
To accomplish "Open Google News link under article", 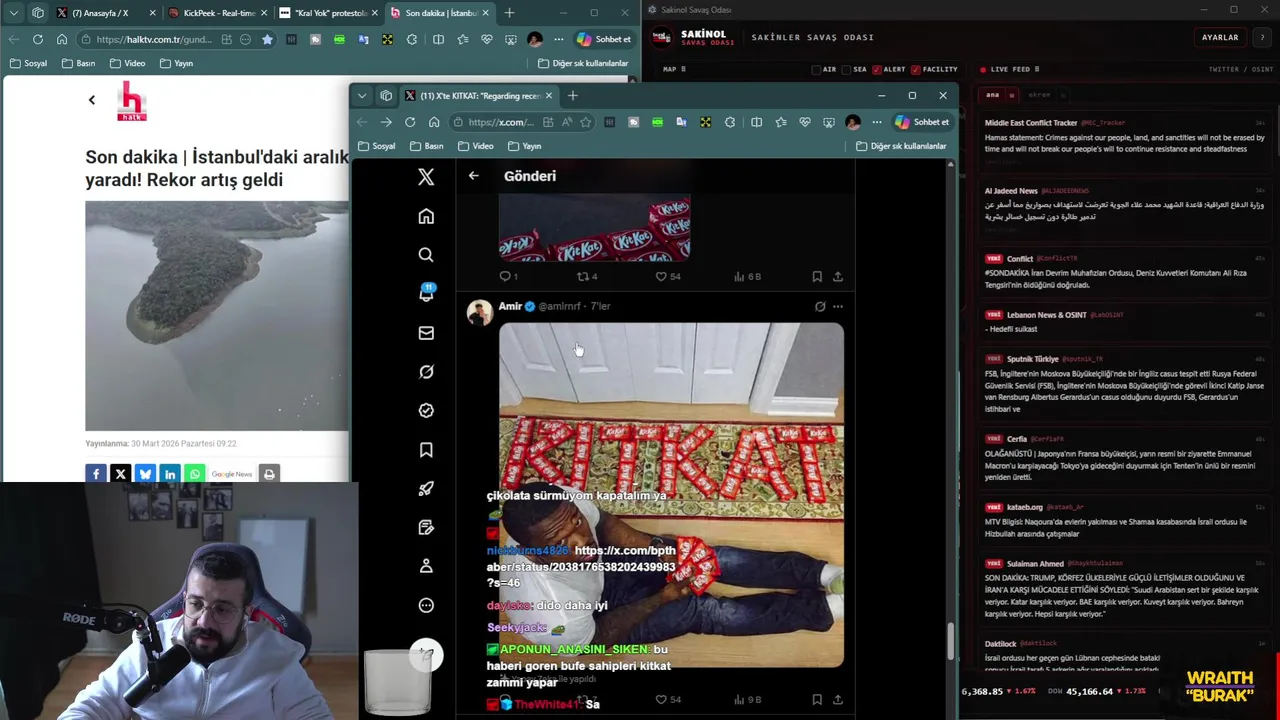I will [x=232, y=474].
